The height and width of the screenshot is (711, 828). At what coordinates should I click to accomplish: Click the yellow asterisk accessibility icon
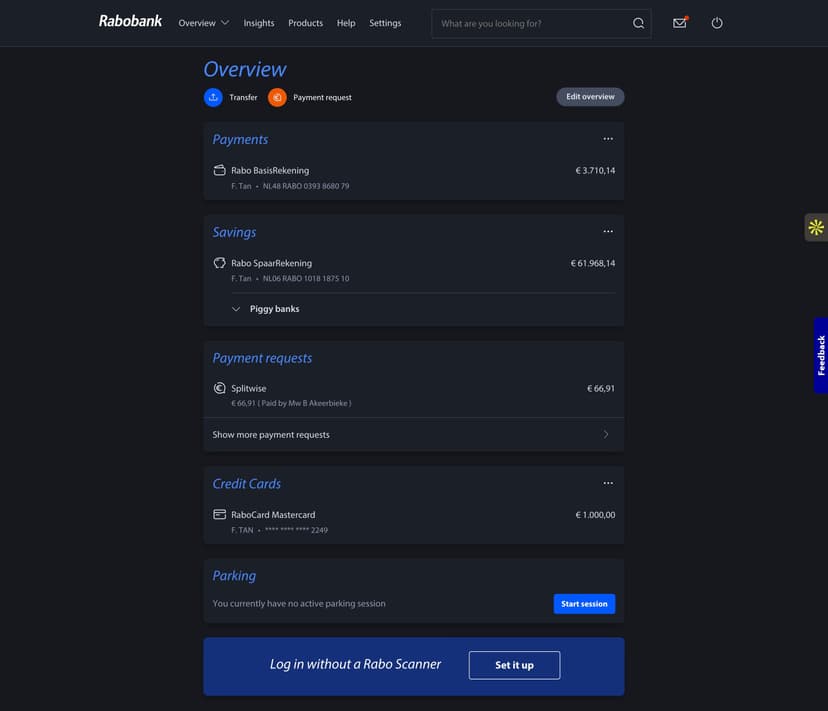click(x=815, y=227)
